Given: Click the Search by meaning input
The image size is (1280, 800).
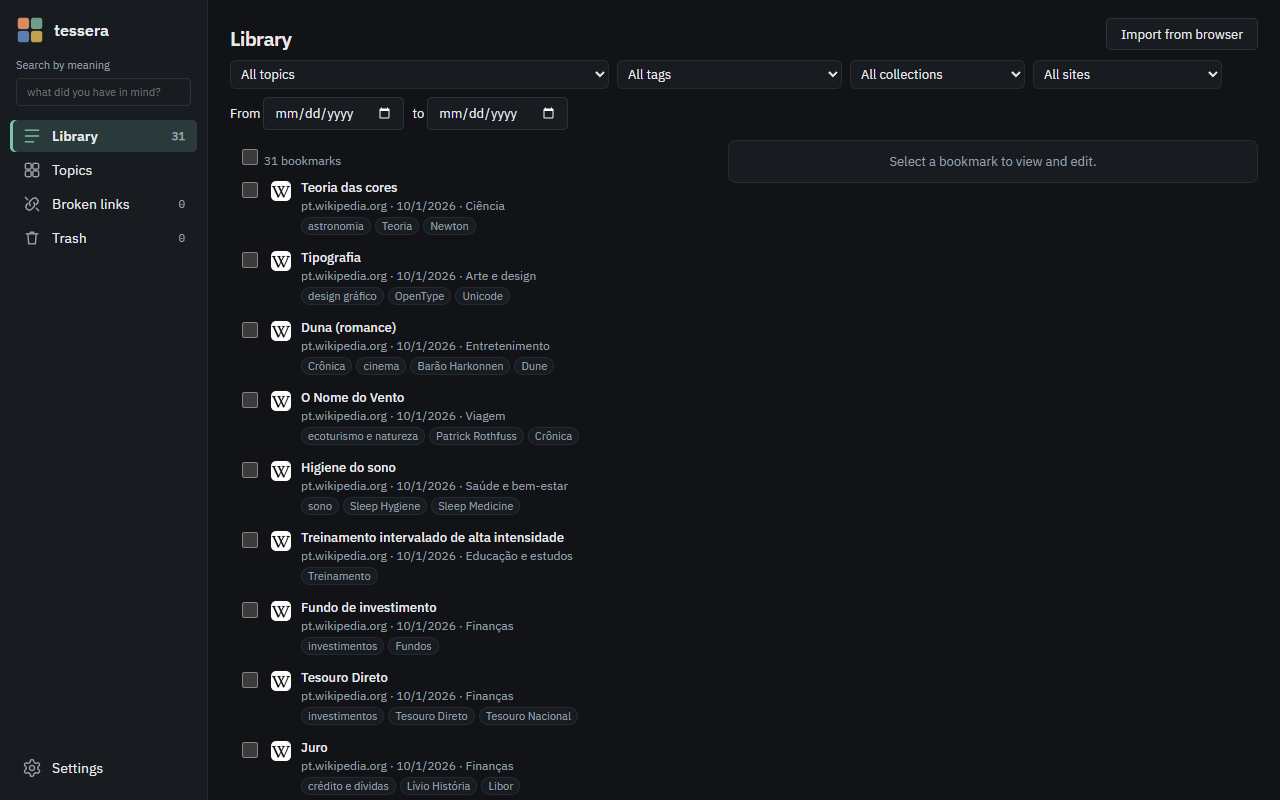Looking at the screenshot, I should pos(103,92).
